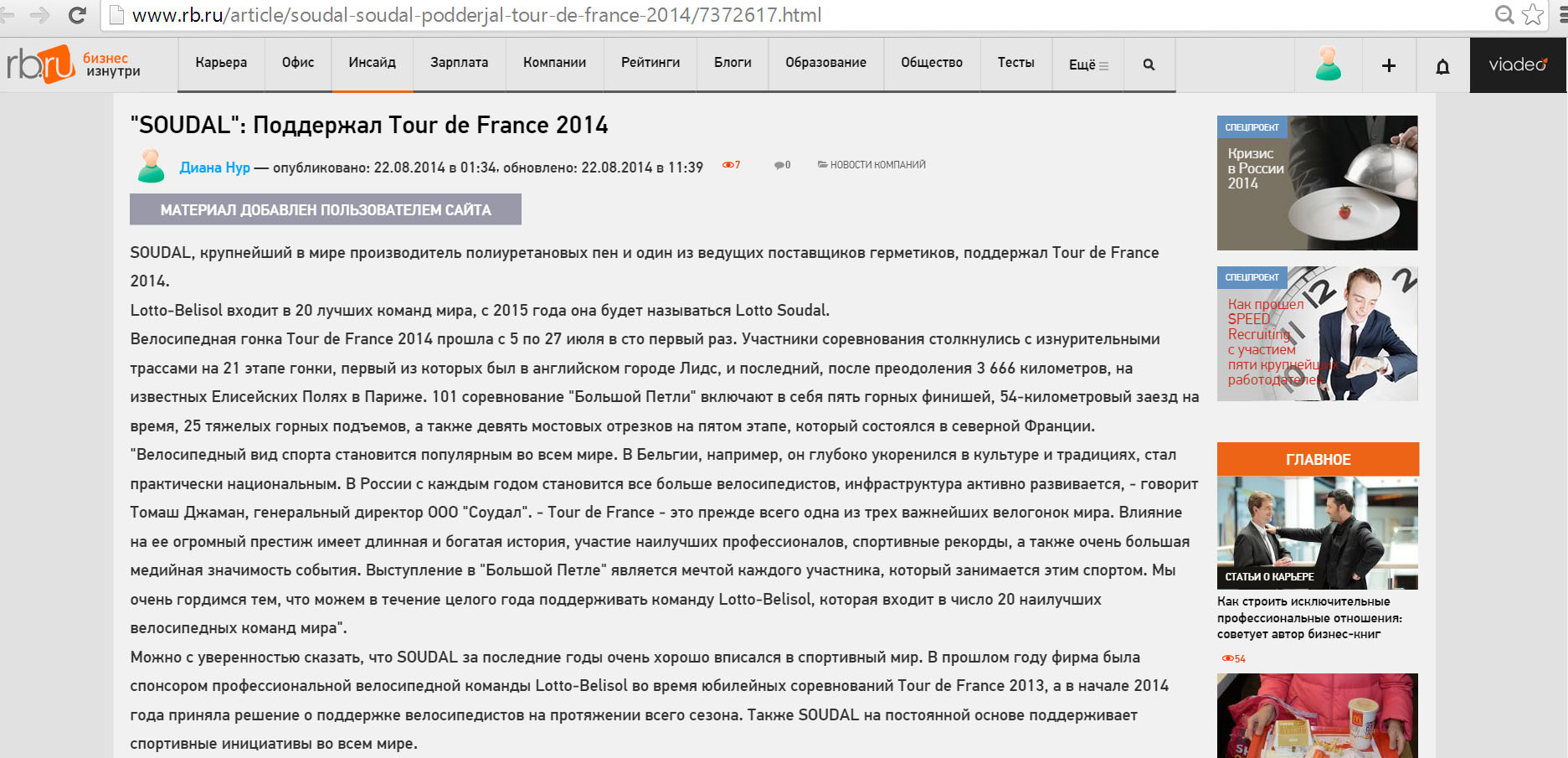Click the views counter 54 under the career article
Viewport: 1568px width, 758px height.
pyautogui.click(x=1233, y=658)
